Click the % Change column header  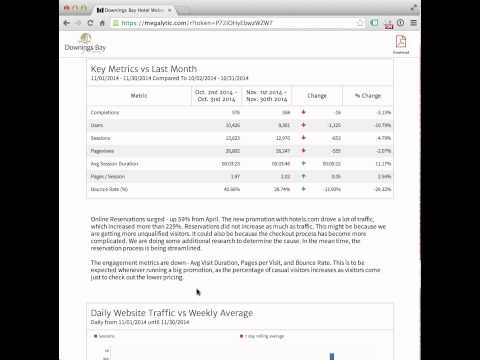[368, 96]
